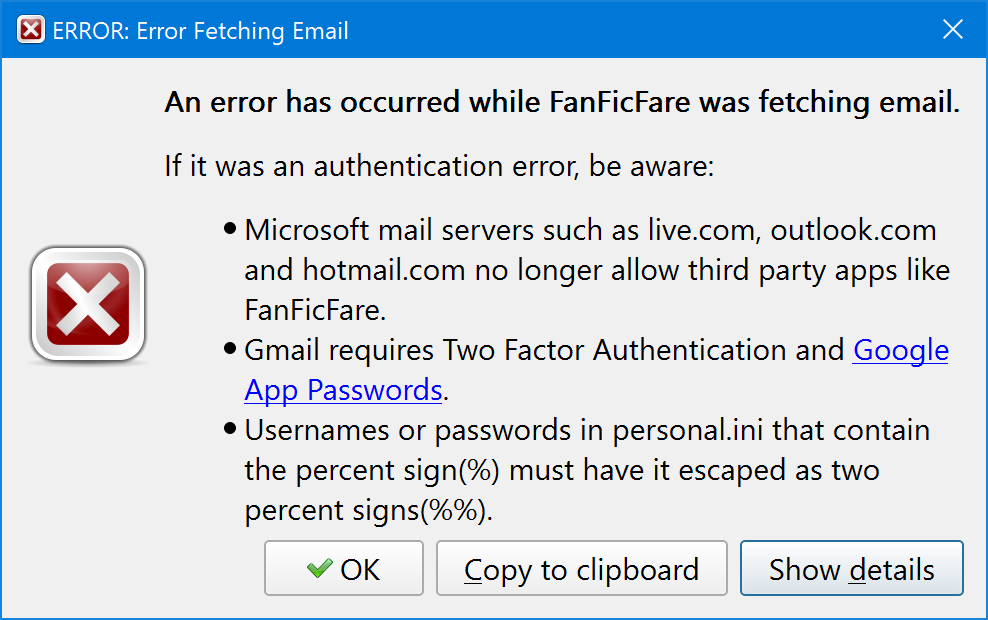988x620 pixels.
Task: Click the small error icon in title bar
Action: point(32,30)
